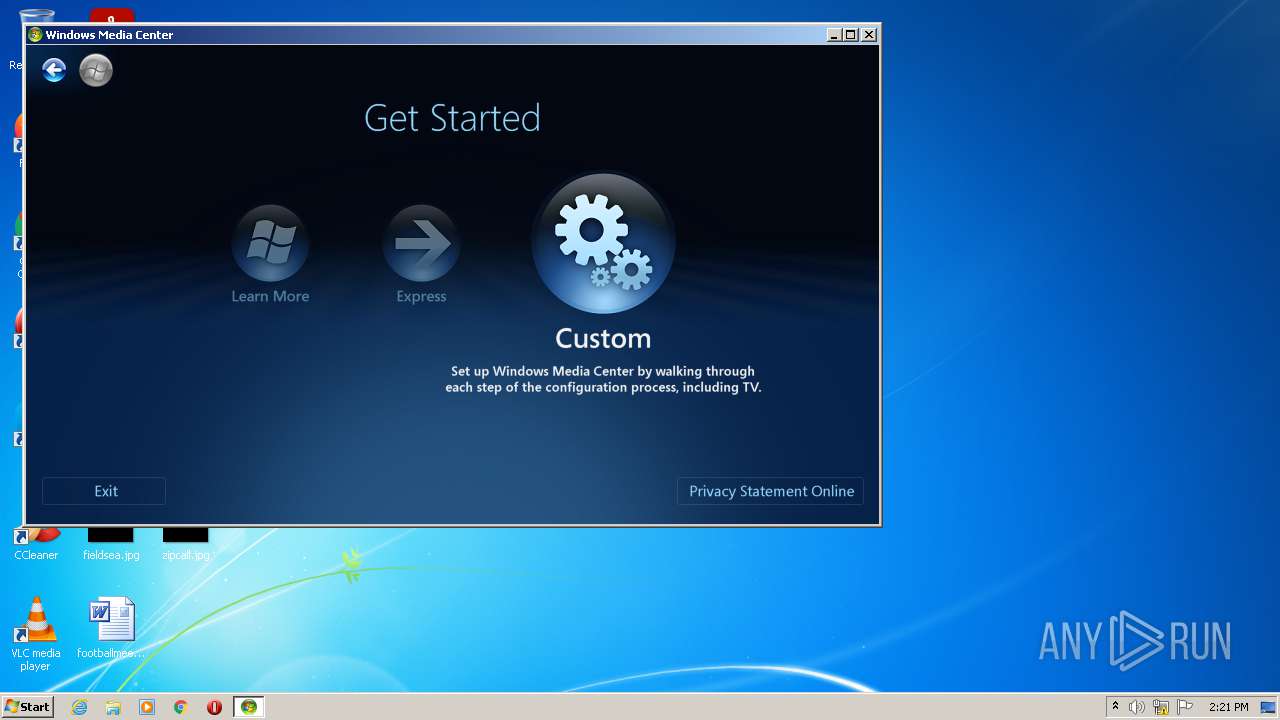Click the Custom heading text
This screenshot has width=1280, height=720.
pos(603,338)
